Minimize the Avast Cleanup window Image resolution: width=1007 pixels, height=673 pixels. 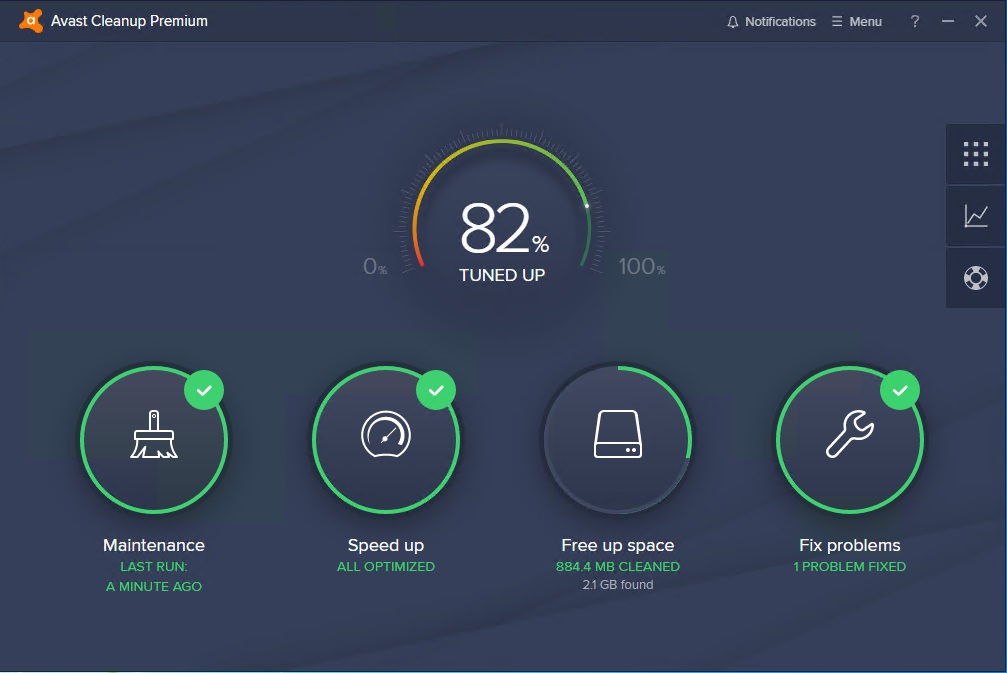948,21
